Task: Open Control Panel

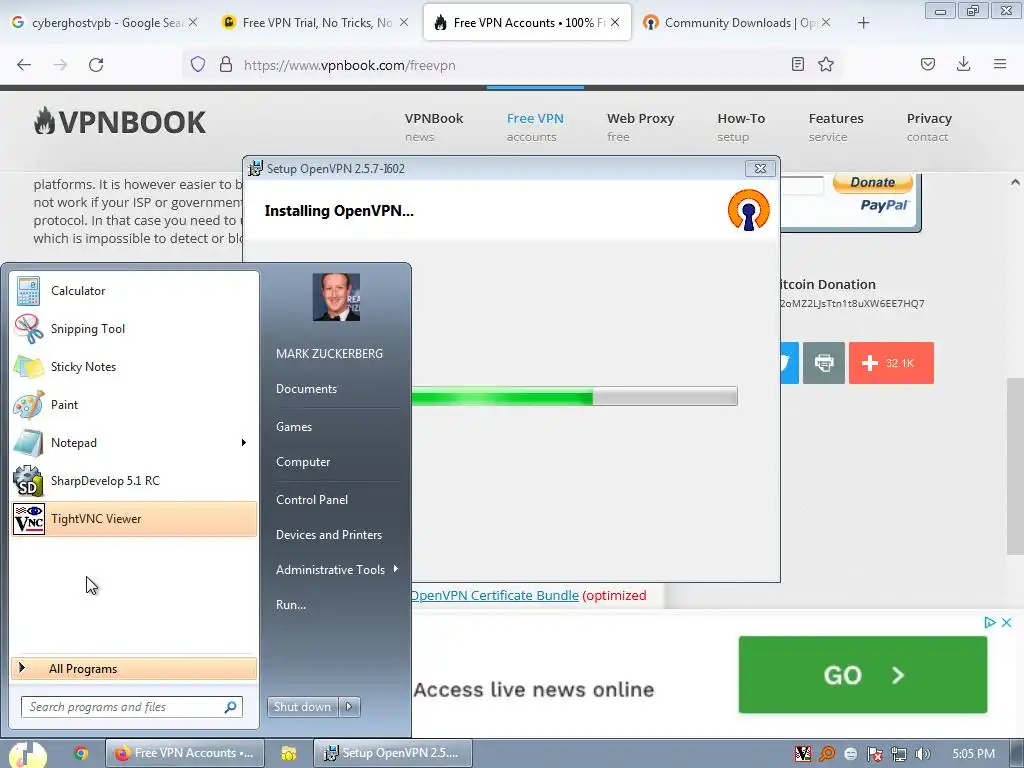Action: pyautogui.click(x=312, y=500)
